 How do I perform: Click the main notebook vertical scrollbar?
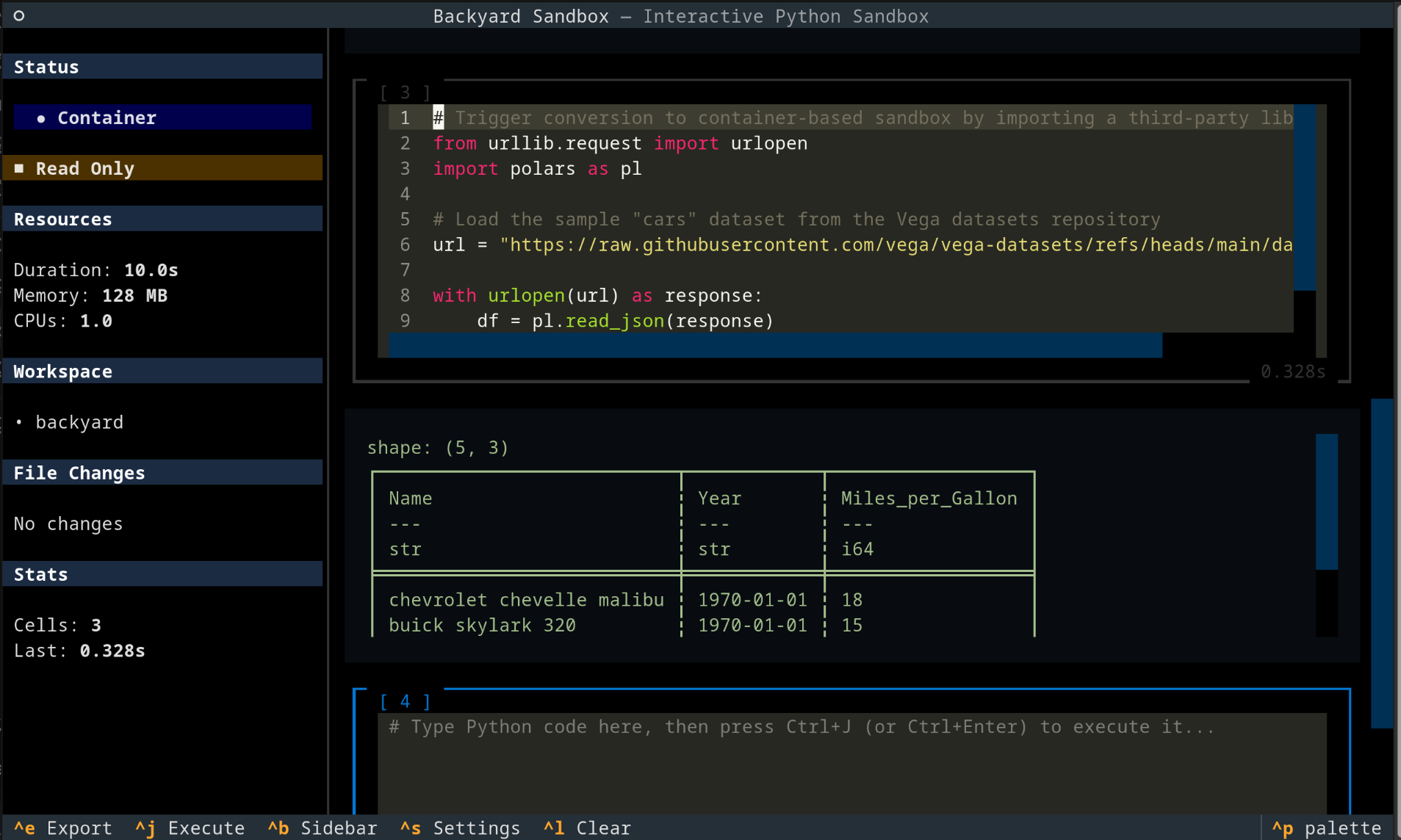coord(1382,563)
